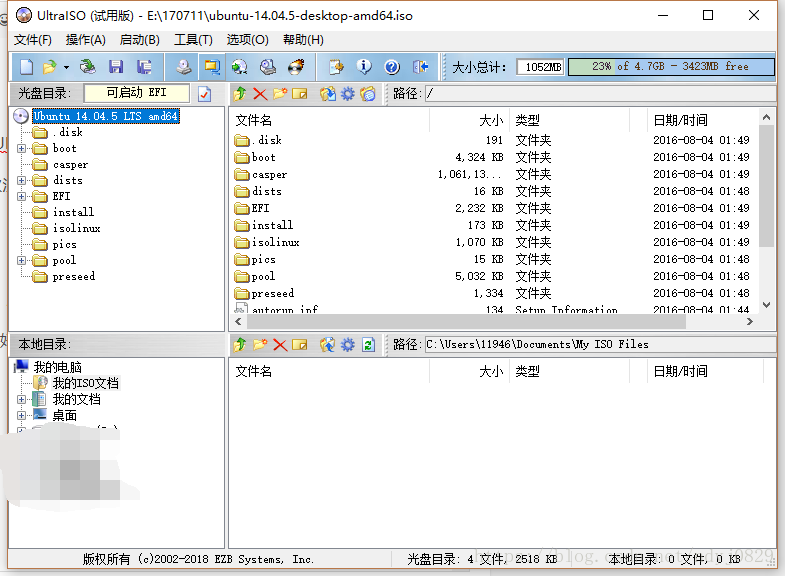Click the Convert image toolbar icon
785x576 pixels.
[240, 67]
